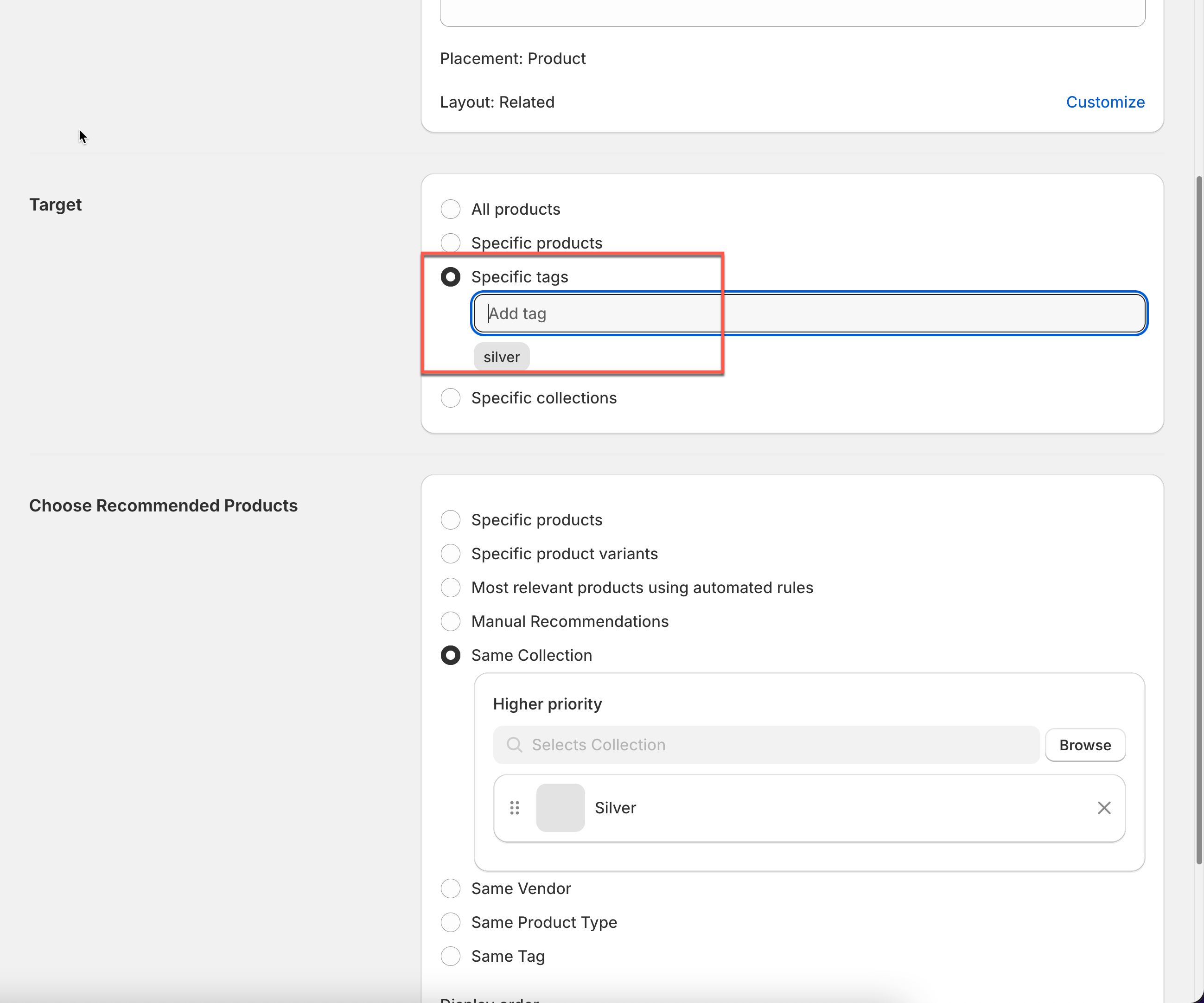Select Specific products under Target

[451, 243]
